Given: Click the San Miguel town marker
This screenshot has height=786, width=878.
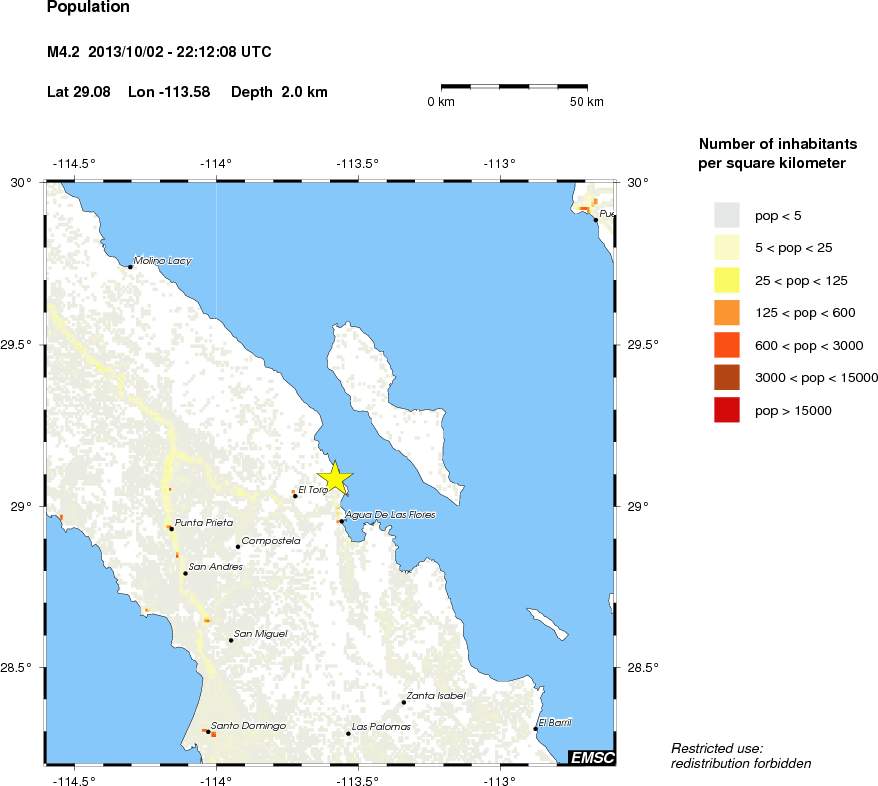Looking at the screenshot, I should 230,640.
